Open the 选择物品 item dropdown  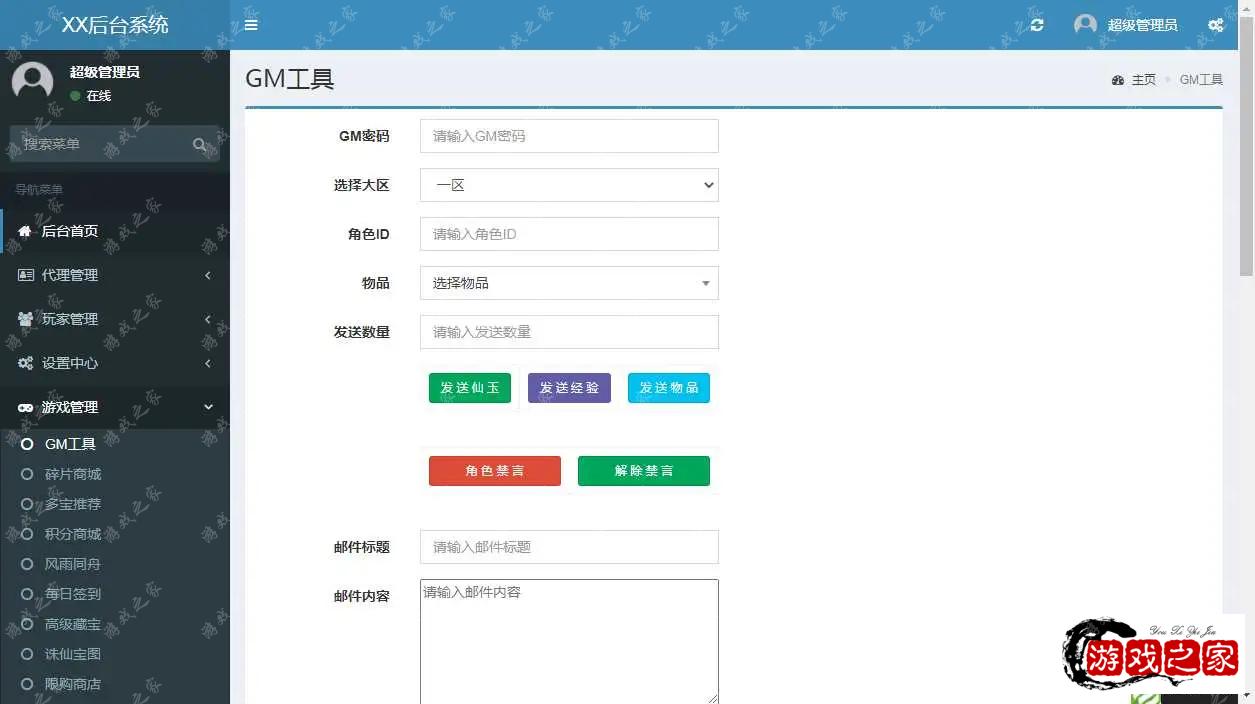[x=569, y=283]
